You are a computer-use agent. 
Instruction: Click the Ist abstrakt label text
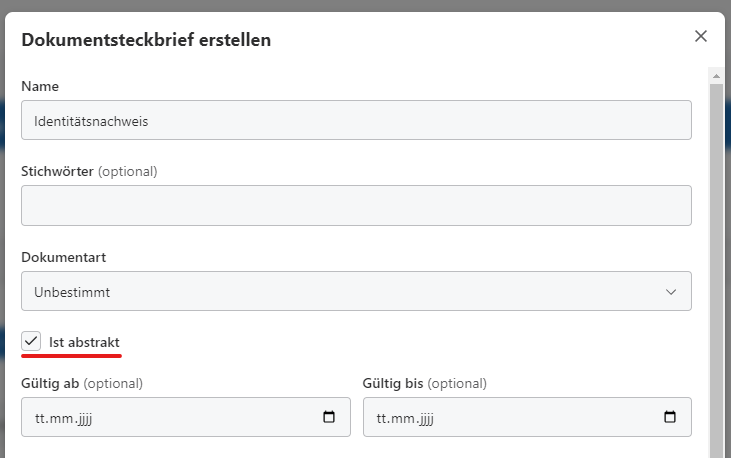click(84, 342)
